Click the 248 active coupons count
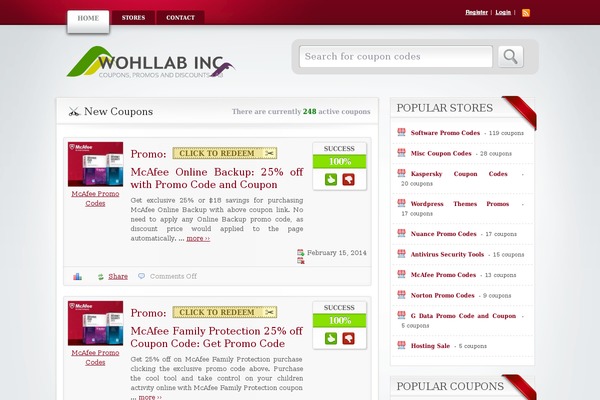 pyautogui.click(x=310, y=111)
